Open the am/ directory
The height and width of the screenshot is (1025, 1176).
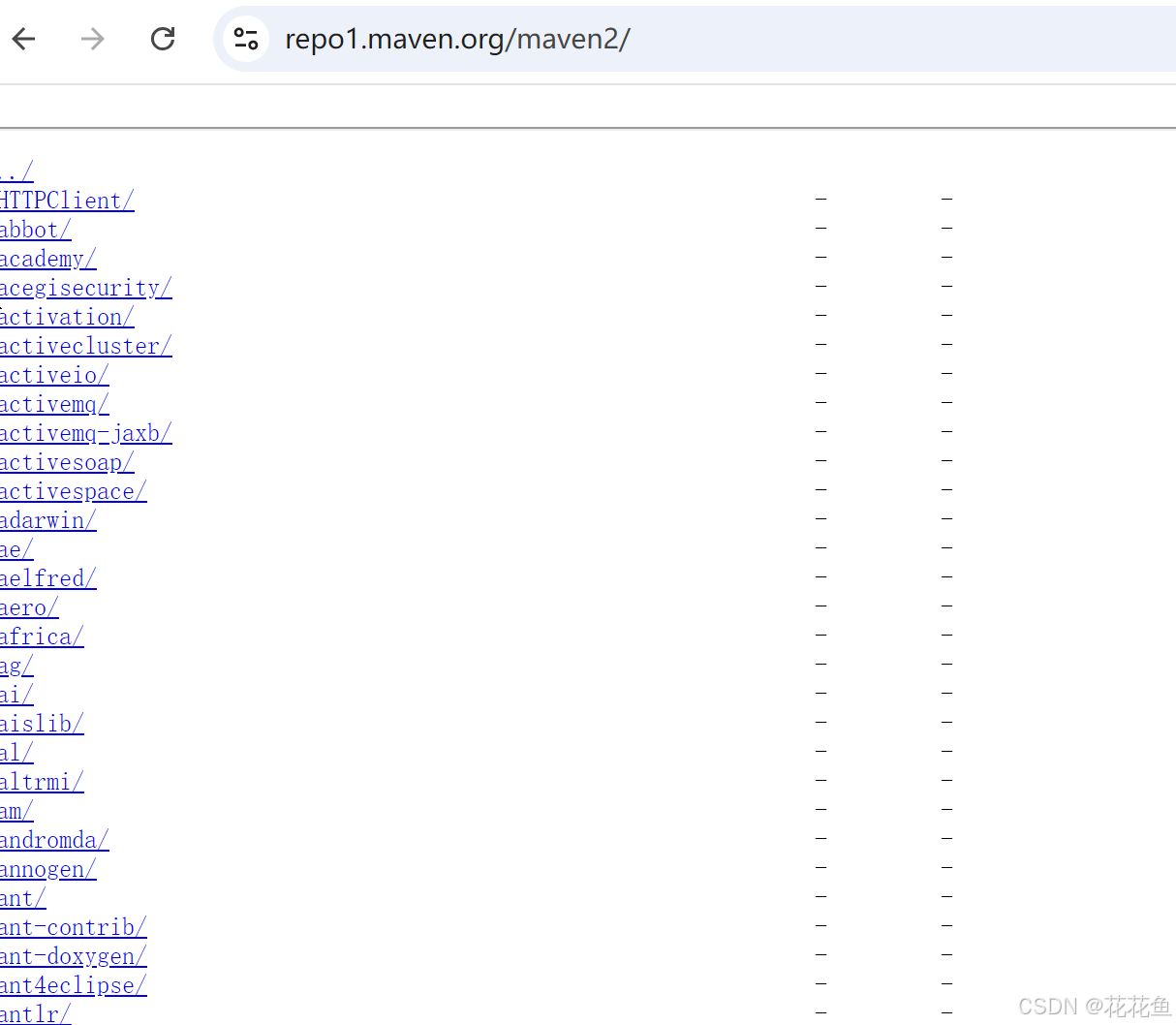(16, 811)
